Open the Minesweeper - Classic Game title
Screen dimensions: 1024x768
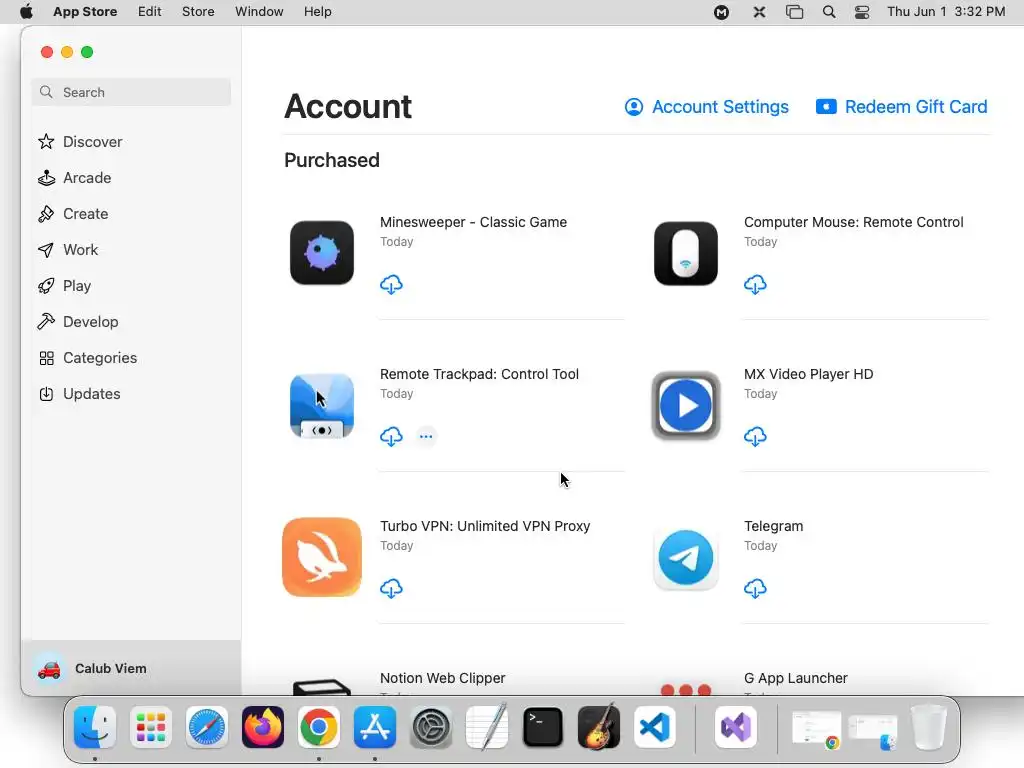473,222
